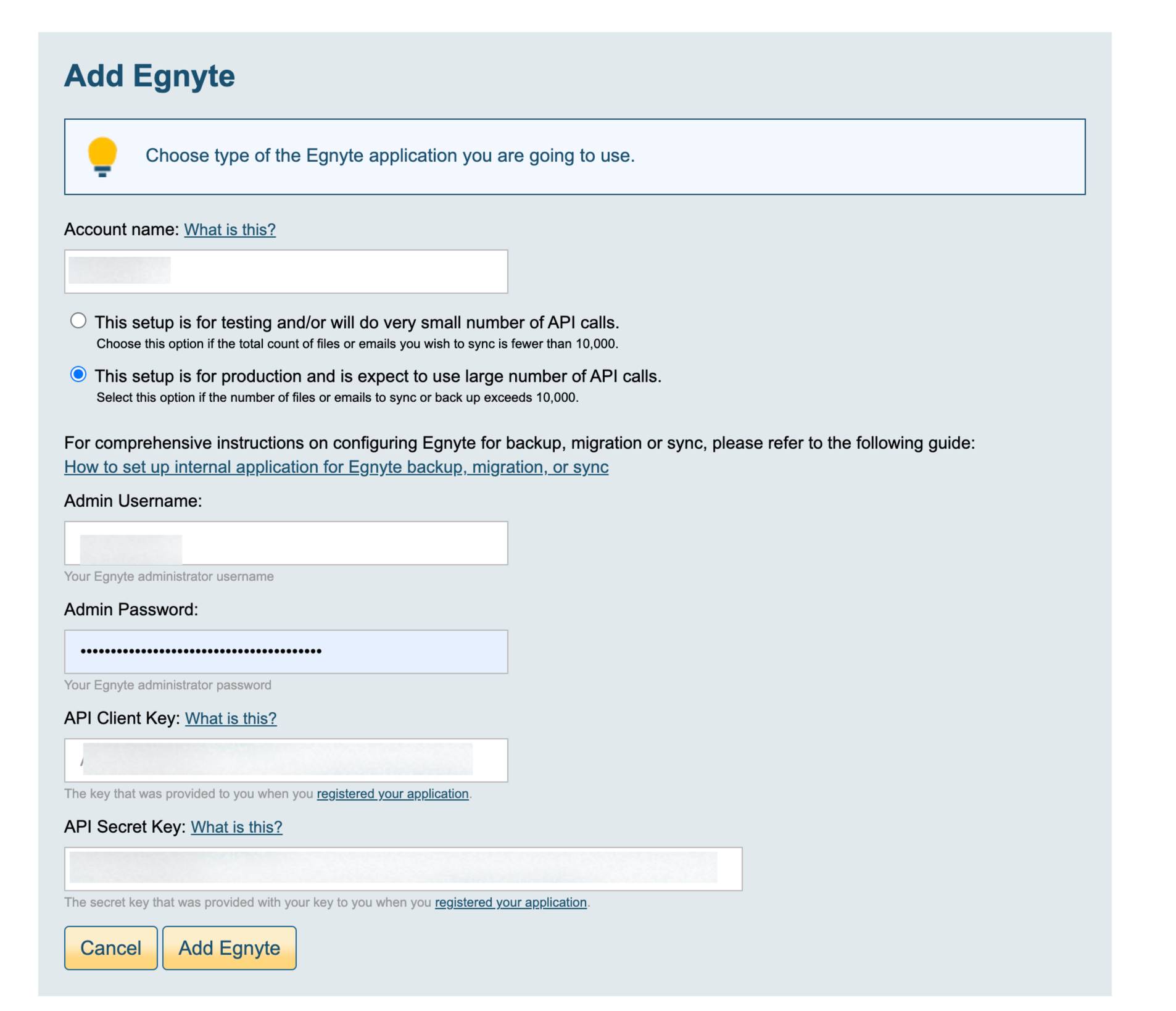Focus the Admin Username input field

(286, 543)
